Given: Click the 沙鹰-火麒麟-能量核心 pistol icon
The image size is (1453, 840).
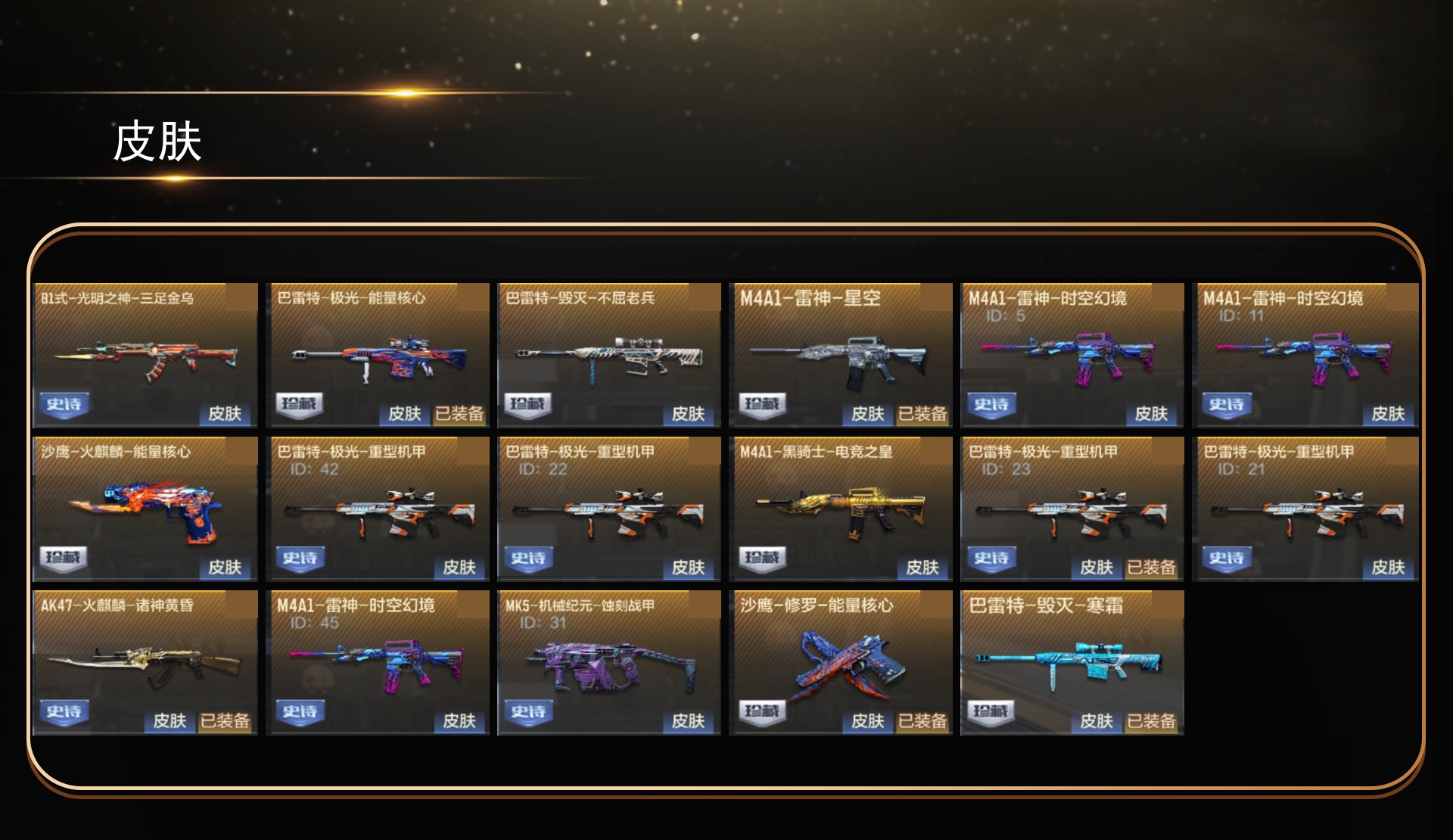Looking at the screenshot, I should [x=145, y=509].
